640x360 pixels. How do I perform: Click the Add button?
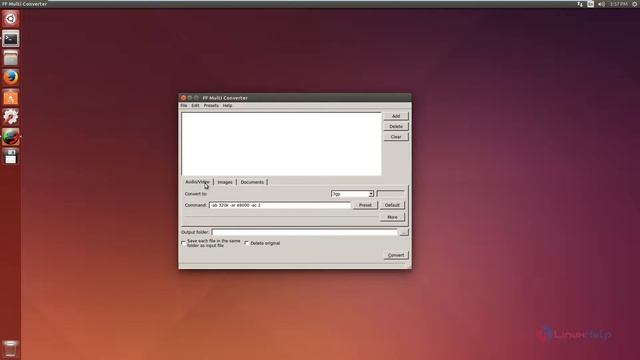point(396,116)
